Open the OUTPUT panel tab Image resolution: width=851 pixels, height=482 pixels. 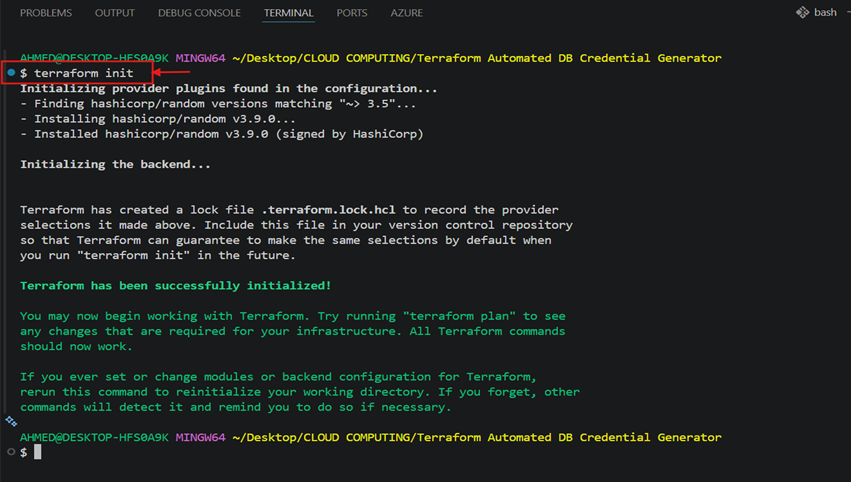pyautogui.click(x=115, y=13)
